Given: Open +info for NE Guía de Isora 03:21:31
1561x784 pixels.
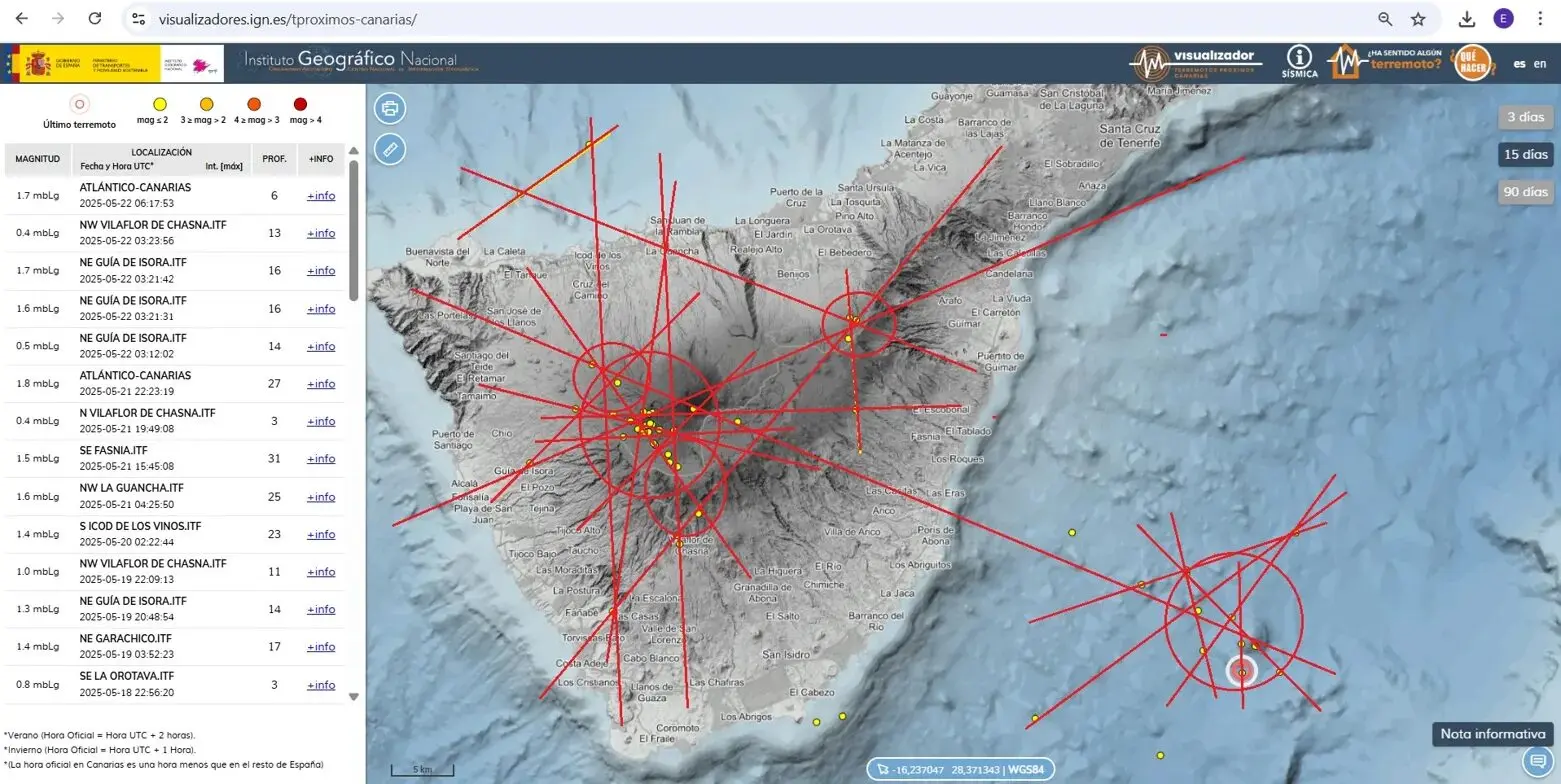Looking at the screenshot, I should [x=321, y=309].
